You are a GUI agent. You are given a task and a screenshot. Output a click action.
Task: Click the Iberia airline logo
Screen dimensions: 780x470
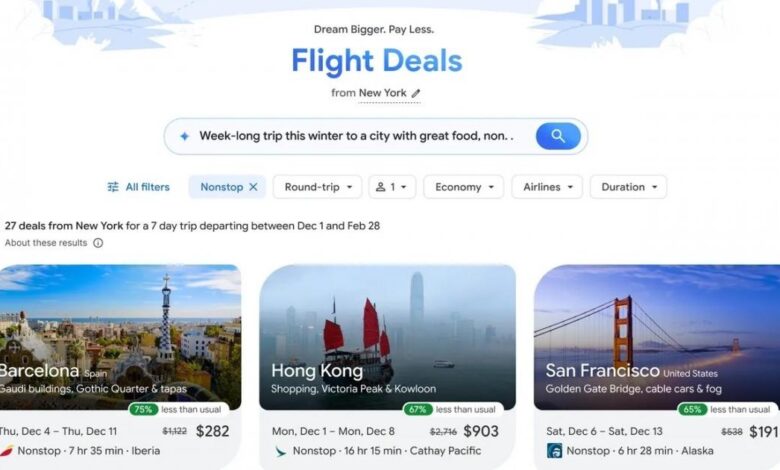click(x=6, y=451)
